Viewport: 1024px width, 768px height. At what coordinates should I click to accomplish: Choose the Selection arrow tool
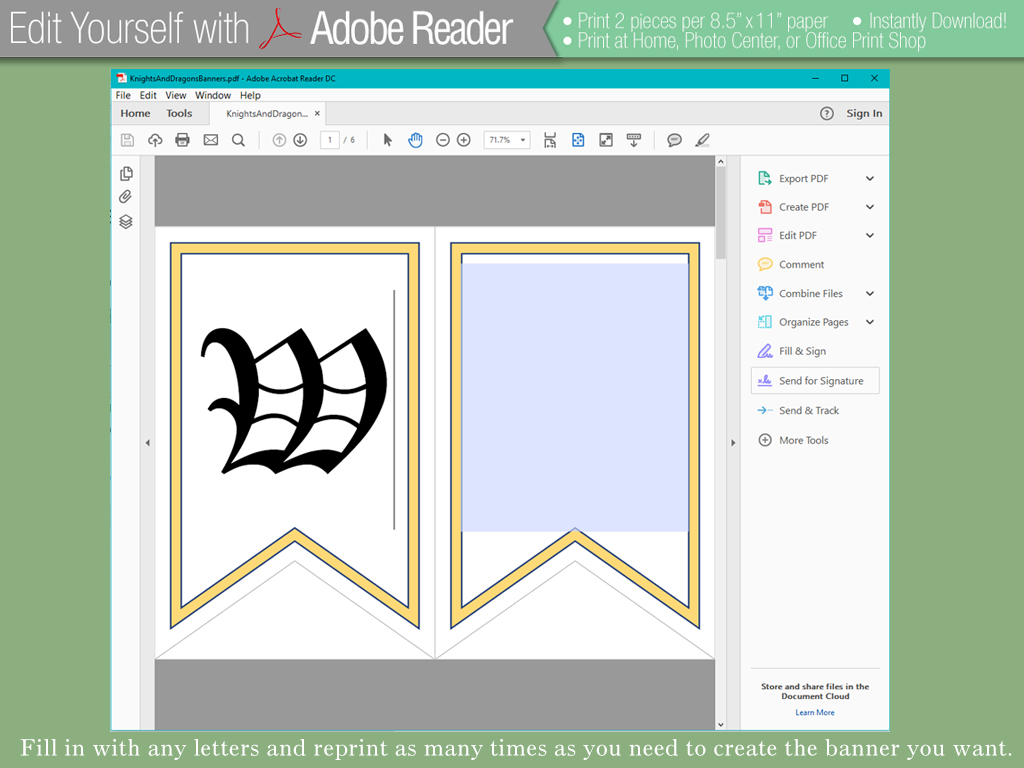(387, 140)
